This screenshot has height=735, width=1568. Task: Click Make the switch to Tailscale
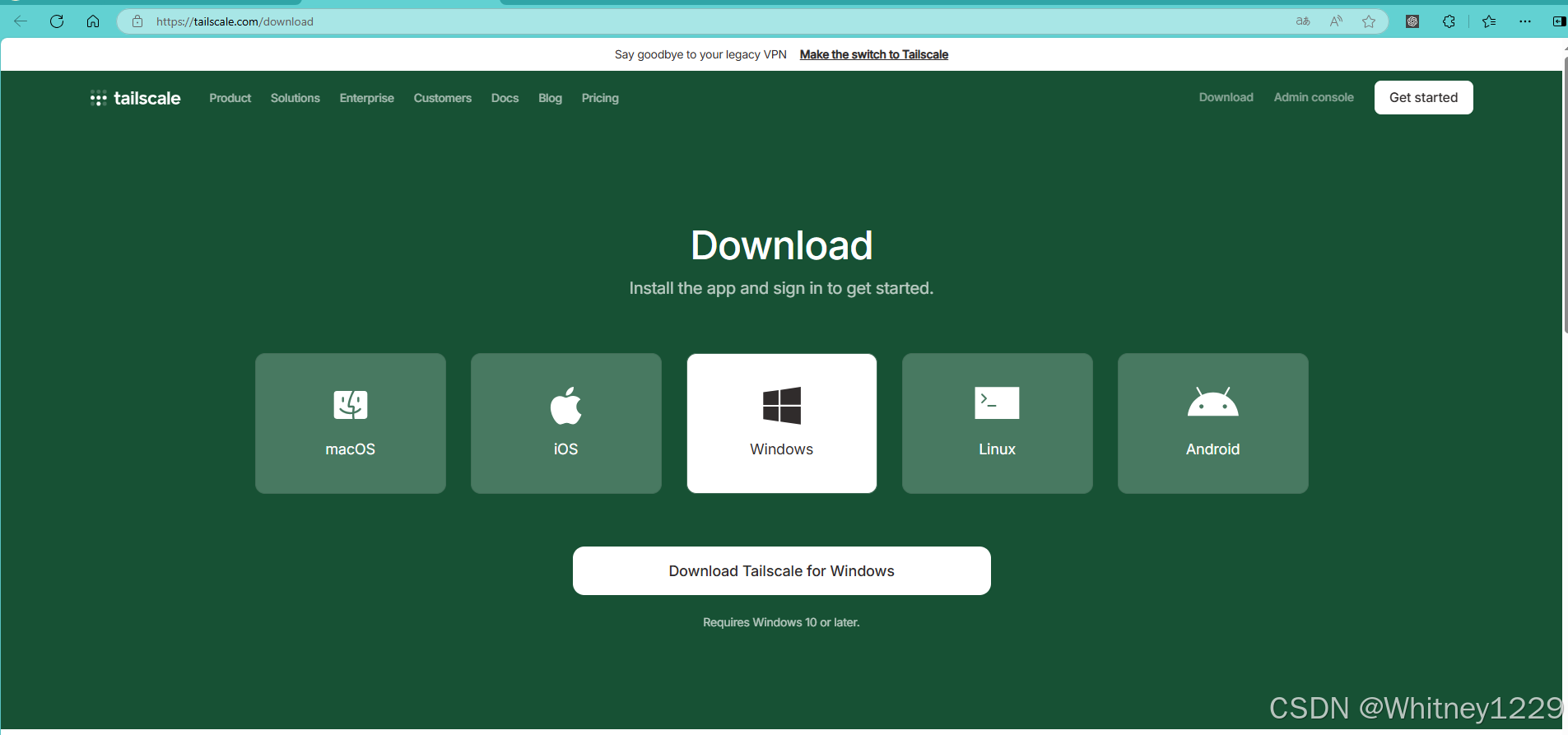874,54
